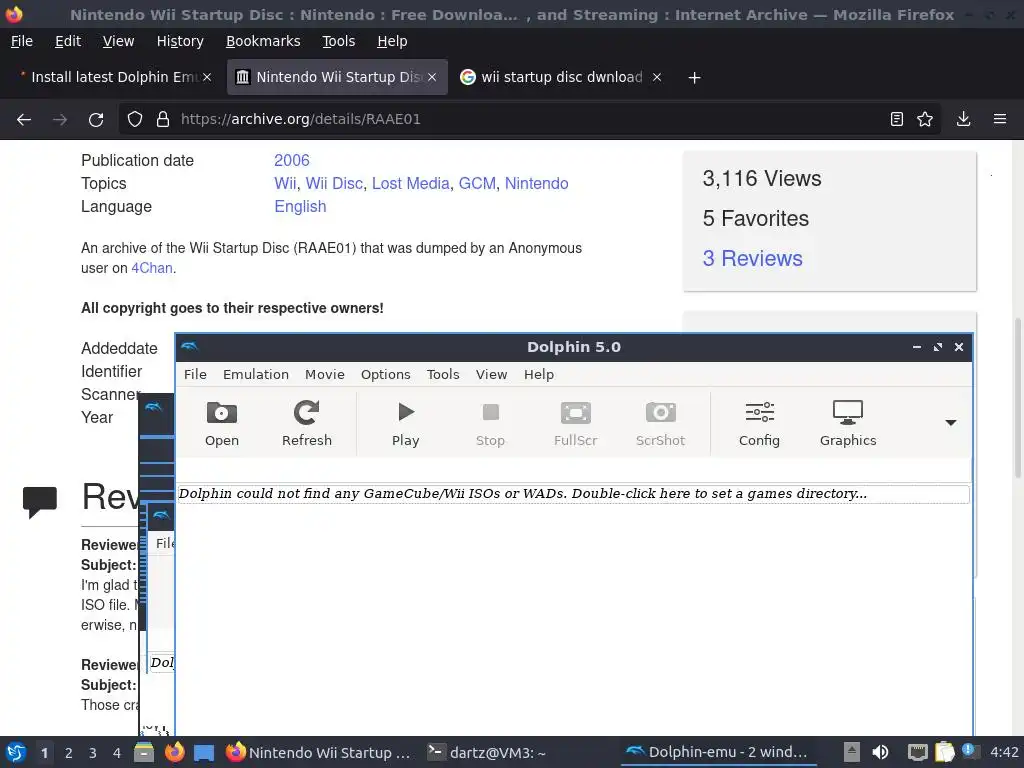Image resolution: width=1024 pixels, height=768 pixels.
Task: Reload the page in Firefox
Action: pyautogui.click(x=96, y=119)
